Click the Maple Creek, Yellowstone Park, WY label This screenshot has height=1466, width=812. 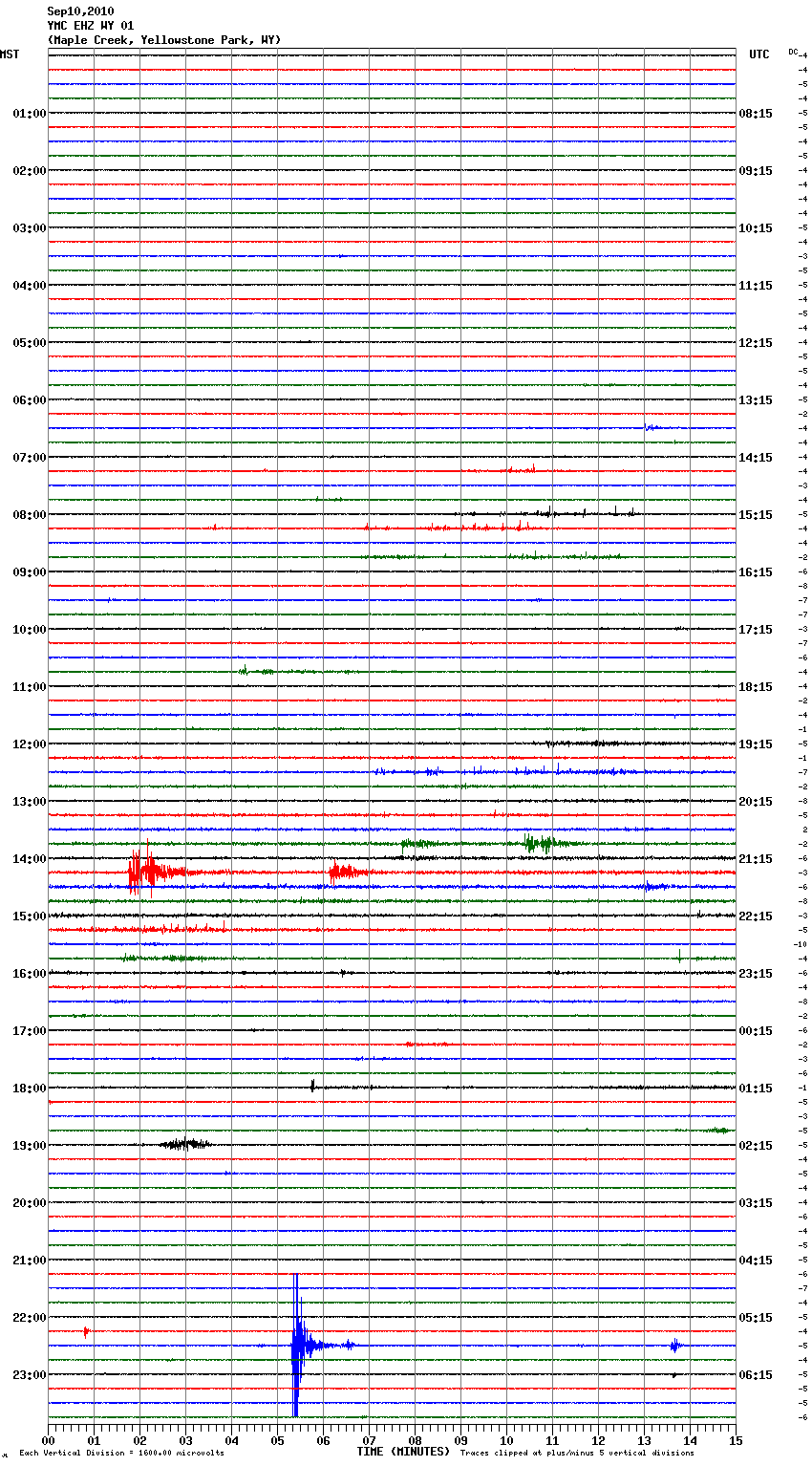[164, 40]
